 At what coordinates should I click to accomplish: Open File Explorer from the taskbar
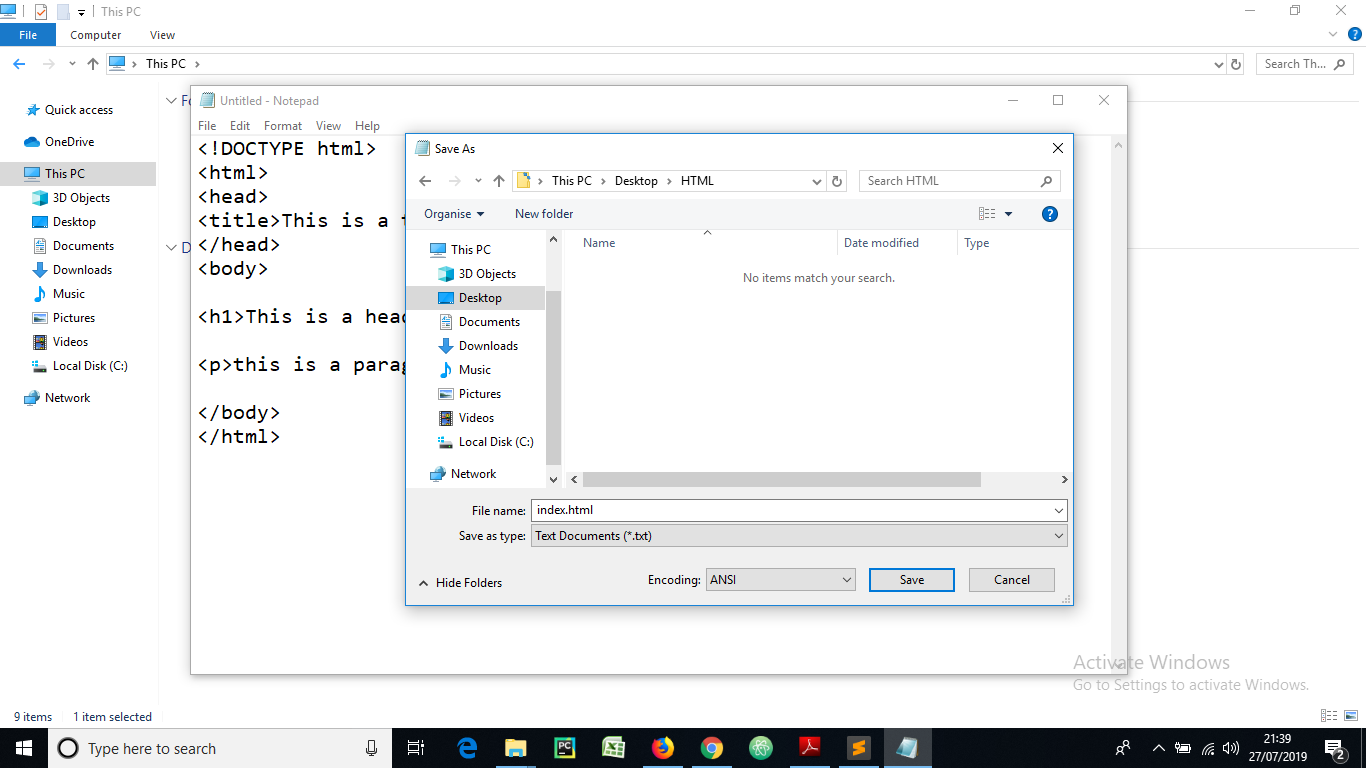coord(516,748)
